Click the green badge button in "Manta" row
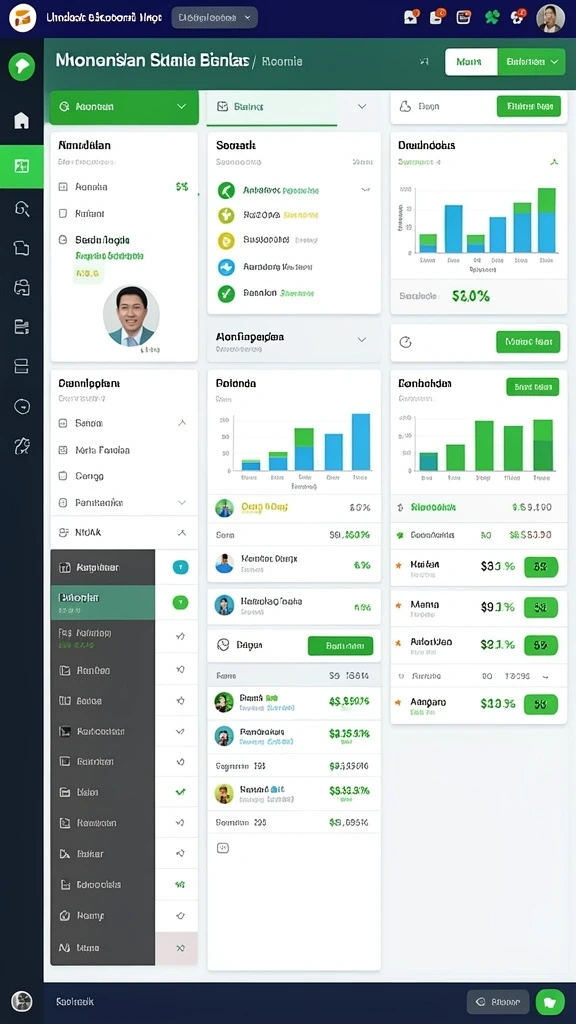The image size is (576, 1024). pyautogui.click(x=541, y=607)
